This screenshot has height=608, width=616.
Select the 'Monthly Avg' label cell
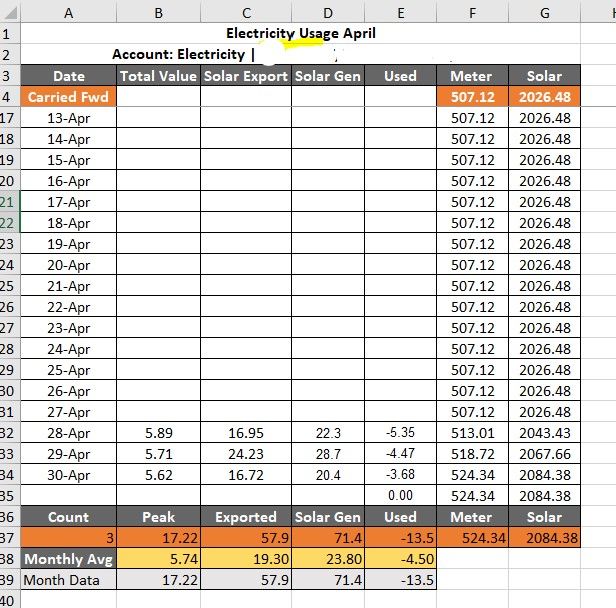(x=68, y=559)
